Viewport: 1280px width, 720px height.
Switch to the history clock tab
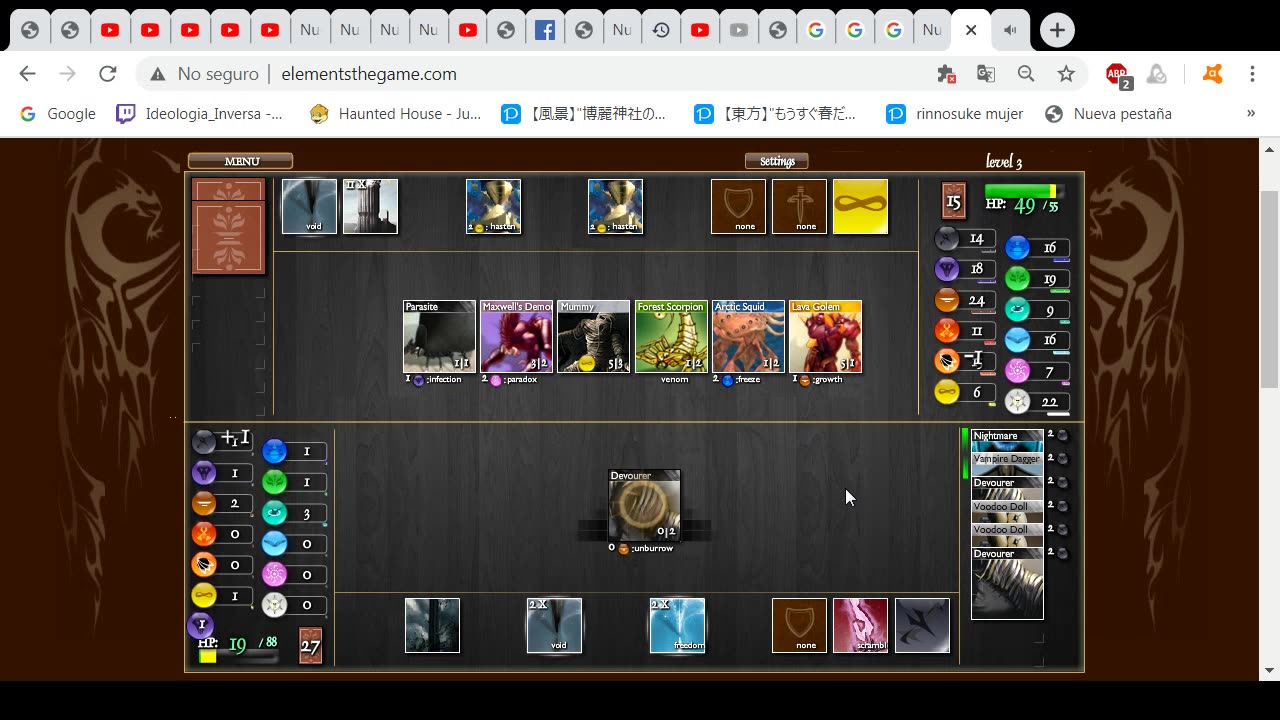[661, 30]
